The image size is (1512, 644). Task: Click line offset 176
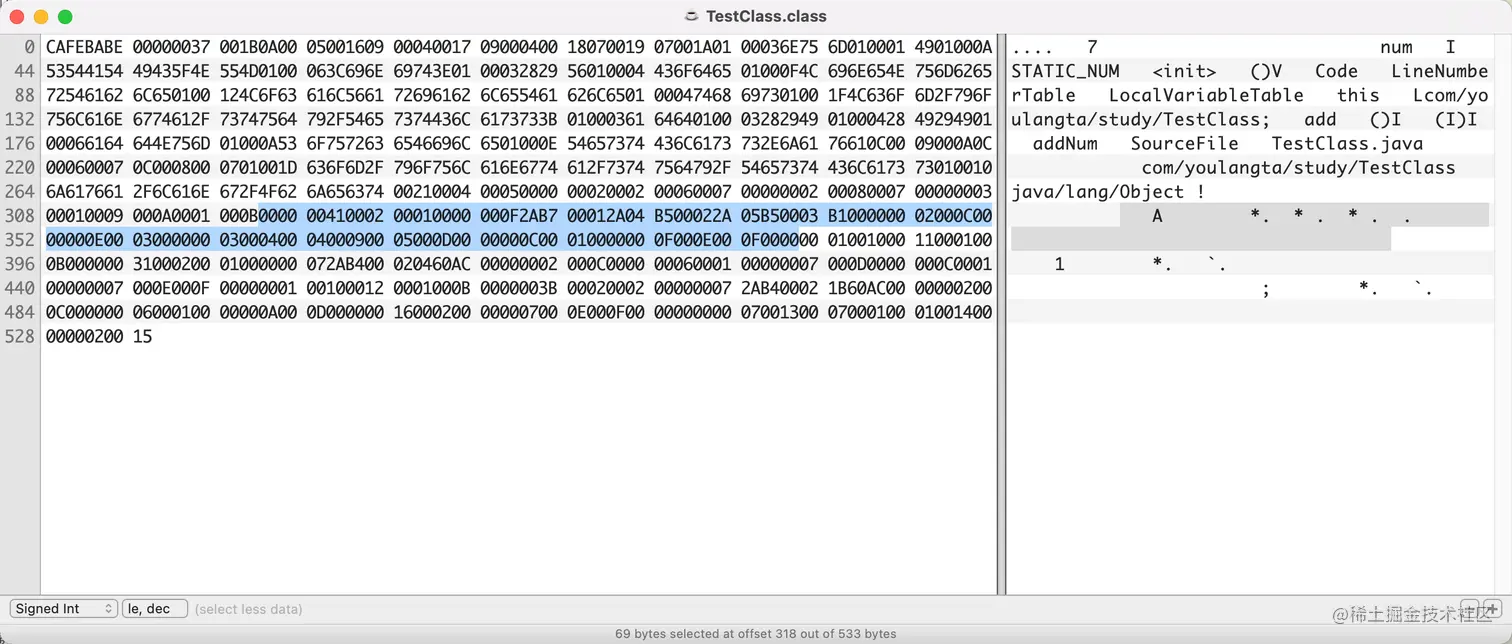(x=21, y=144)
